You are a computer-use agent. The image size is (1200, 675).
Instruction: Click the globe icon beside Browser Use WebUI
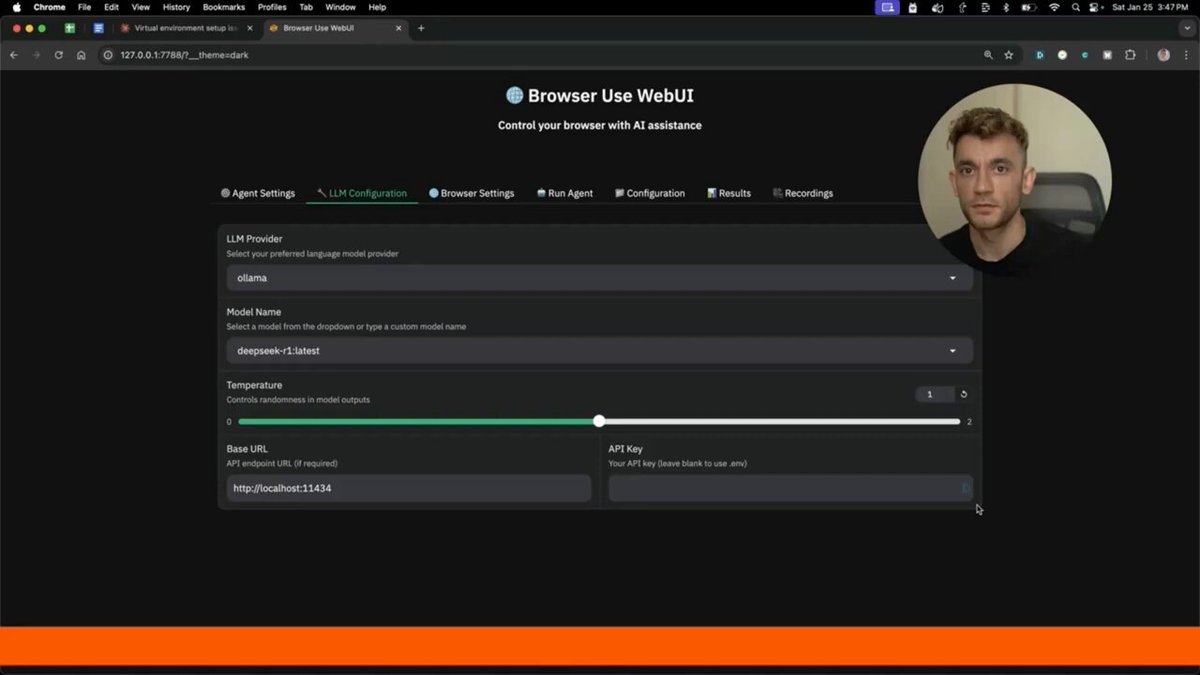click(514, 95)
